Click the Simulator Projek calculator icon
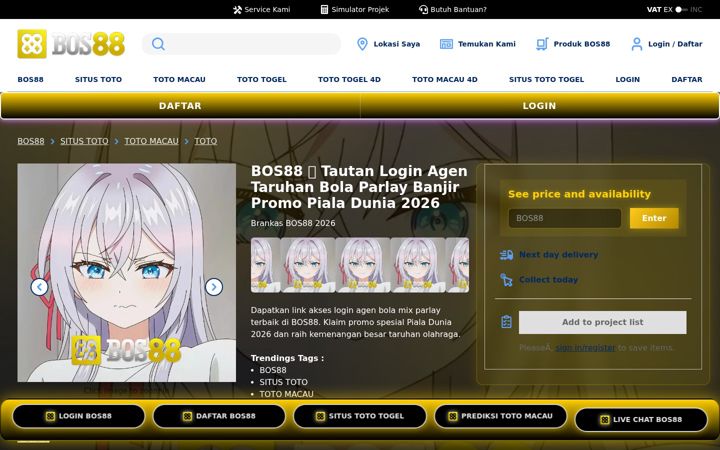The width and height of the screenshot is (720, 450). [x=324, y=10]
